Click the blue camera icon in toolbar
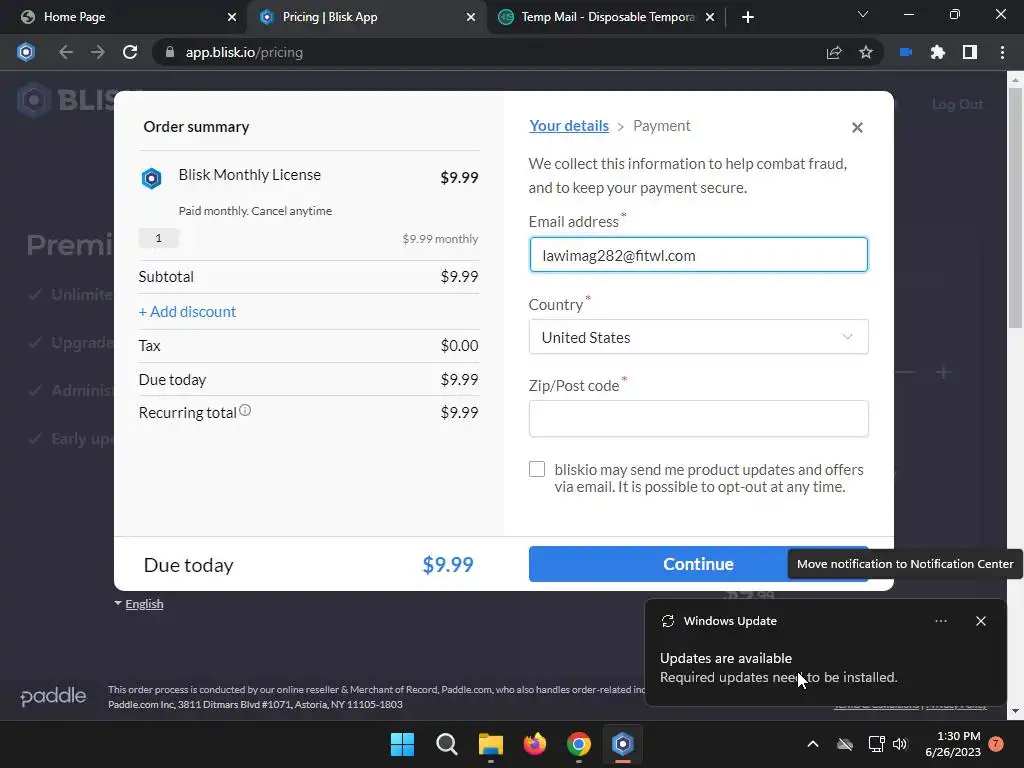Image resolution: width=1024 pixels, height=768 pixels. pos(905,52)
